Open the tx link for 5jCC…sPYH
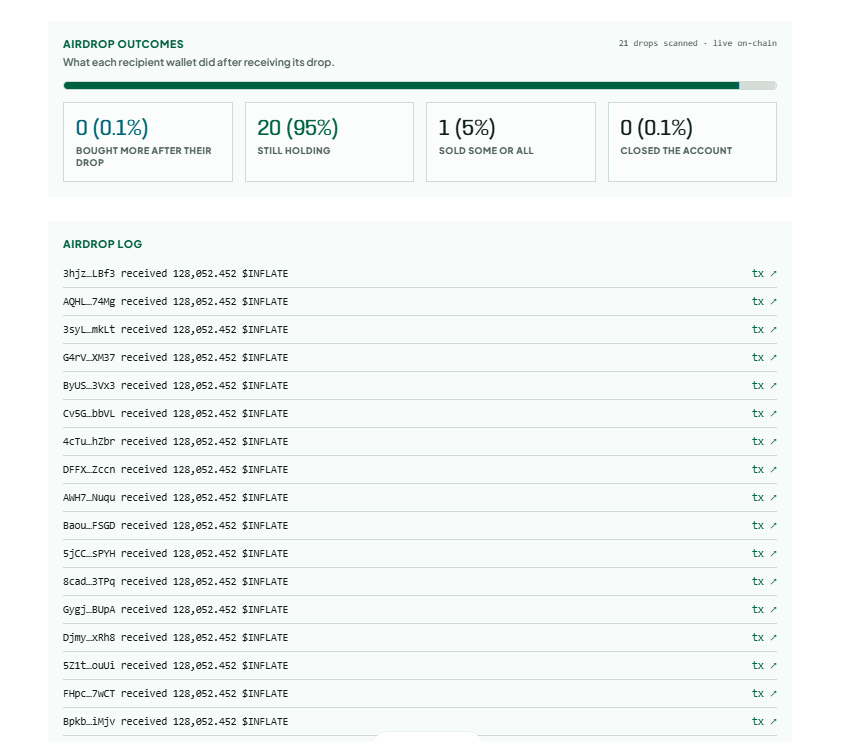This screenshot has height=742, width=866. (x=764, y=554)
